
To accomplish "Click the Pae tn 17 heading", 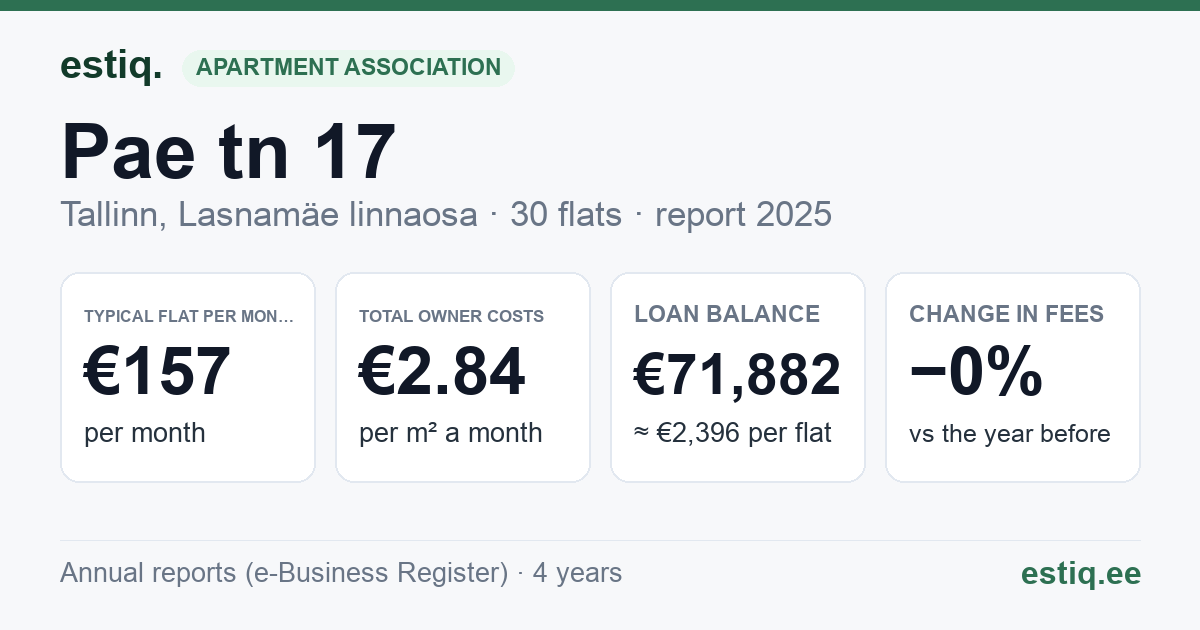I will (x=229, y=151).
